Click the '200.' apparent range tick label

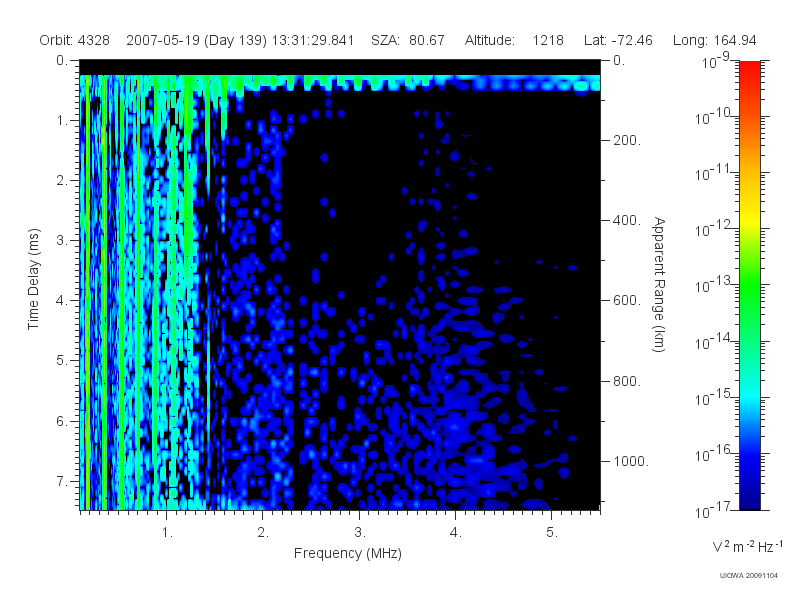pos(627,140)
